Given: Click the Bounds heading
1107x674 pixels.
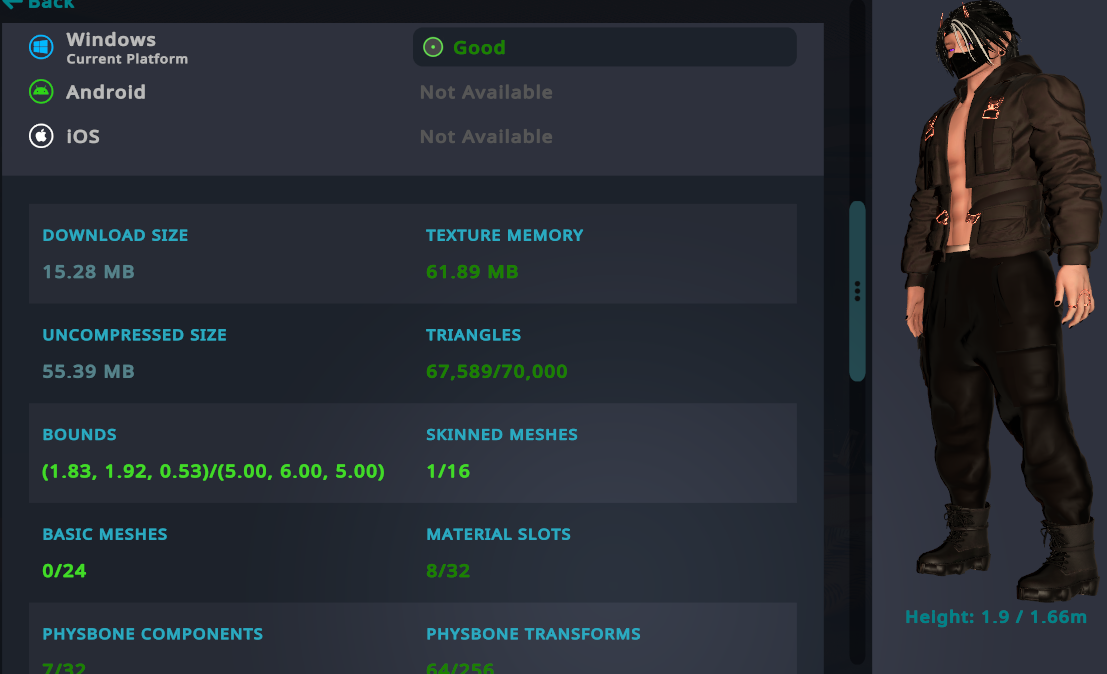Looking at the screenshot, I should (x=79, y=434).
